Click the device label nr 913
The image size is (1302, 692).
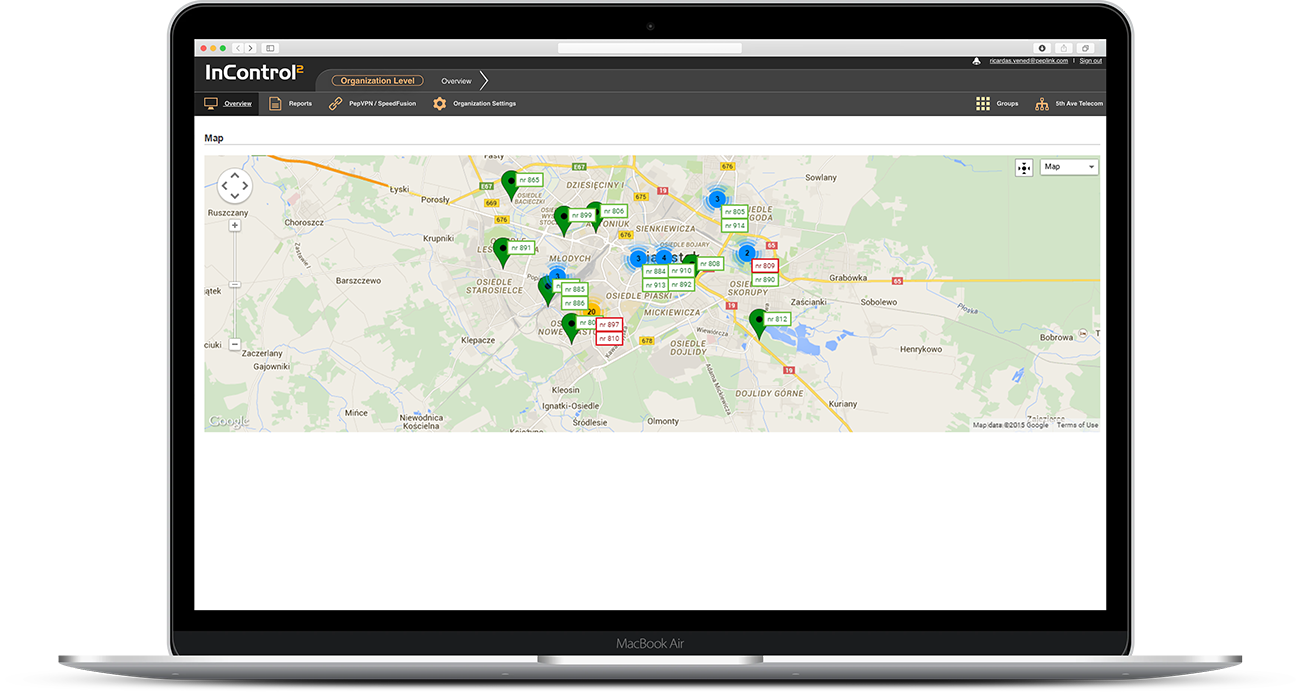coord(655,285)
